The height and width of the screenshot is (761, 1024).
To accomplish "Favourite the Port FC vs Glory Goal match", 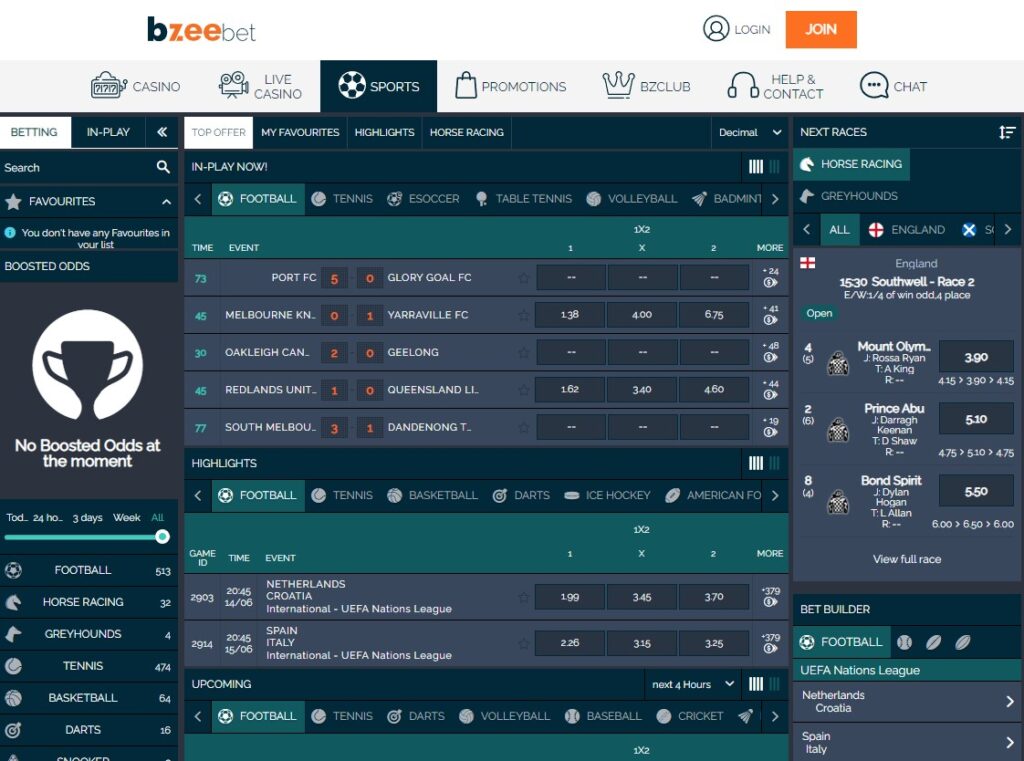I will pyautogui.click(x=523, y=278).
